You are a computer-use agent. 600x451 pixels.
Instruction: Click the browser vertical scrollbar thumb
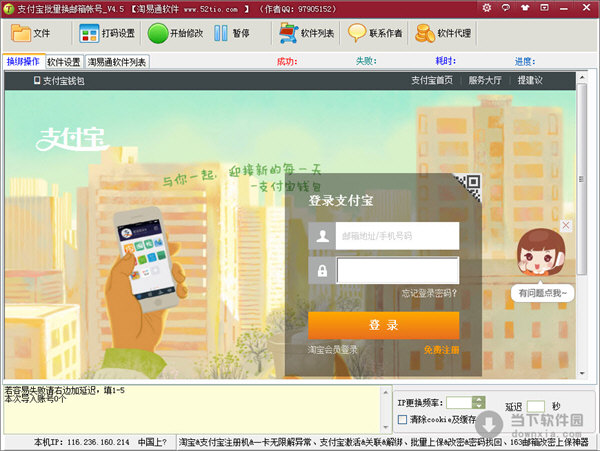coord(582,179)
